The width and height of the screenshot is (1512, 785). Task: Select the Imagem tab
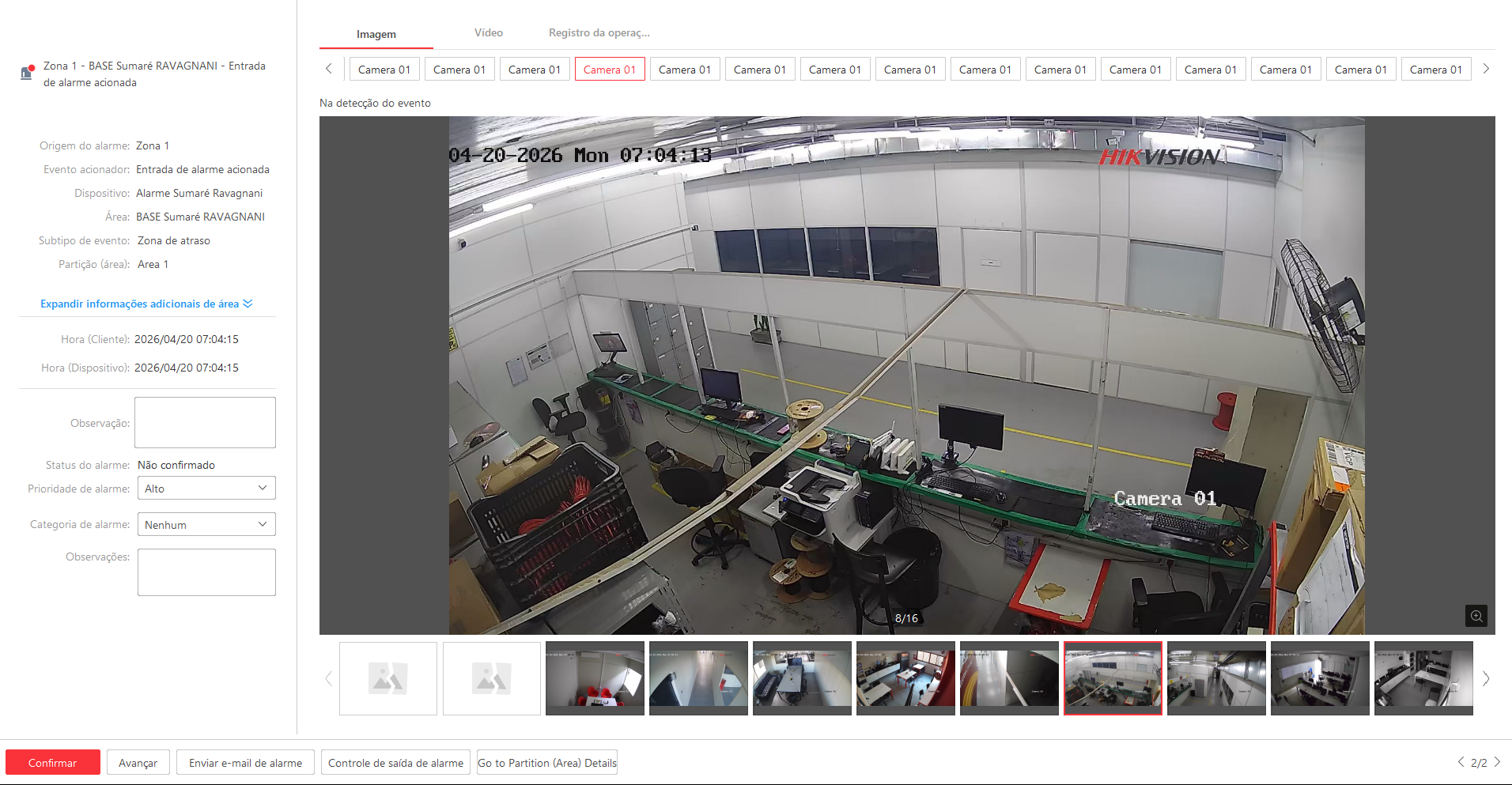pyautogui.click(x=376, y=34)
